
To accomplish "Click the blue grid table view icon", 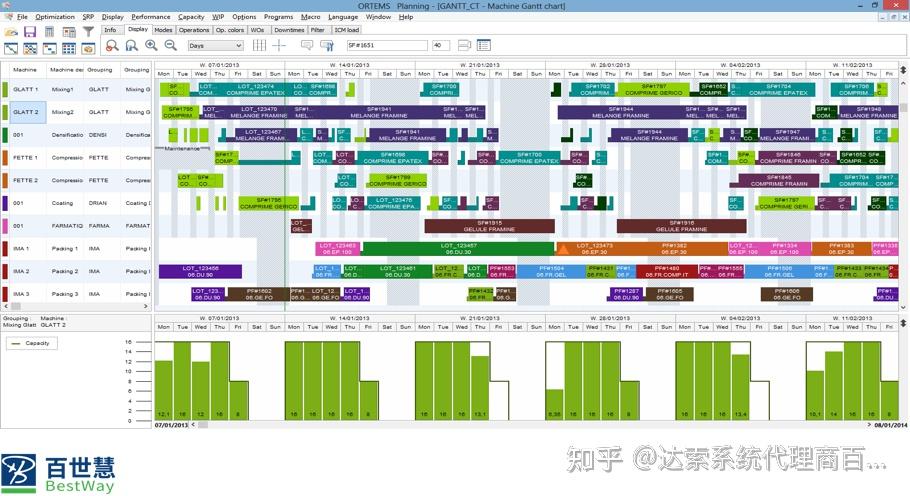I will coord(69,48).
